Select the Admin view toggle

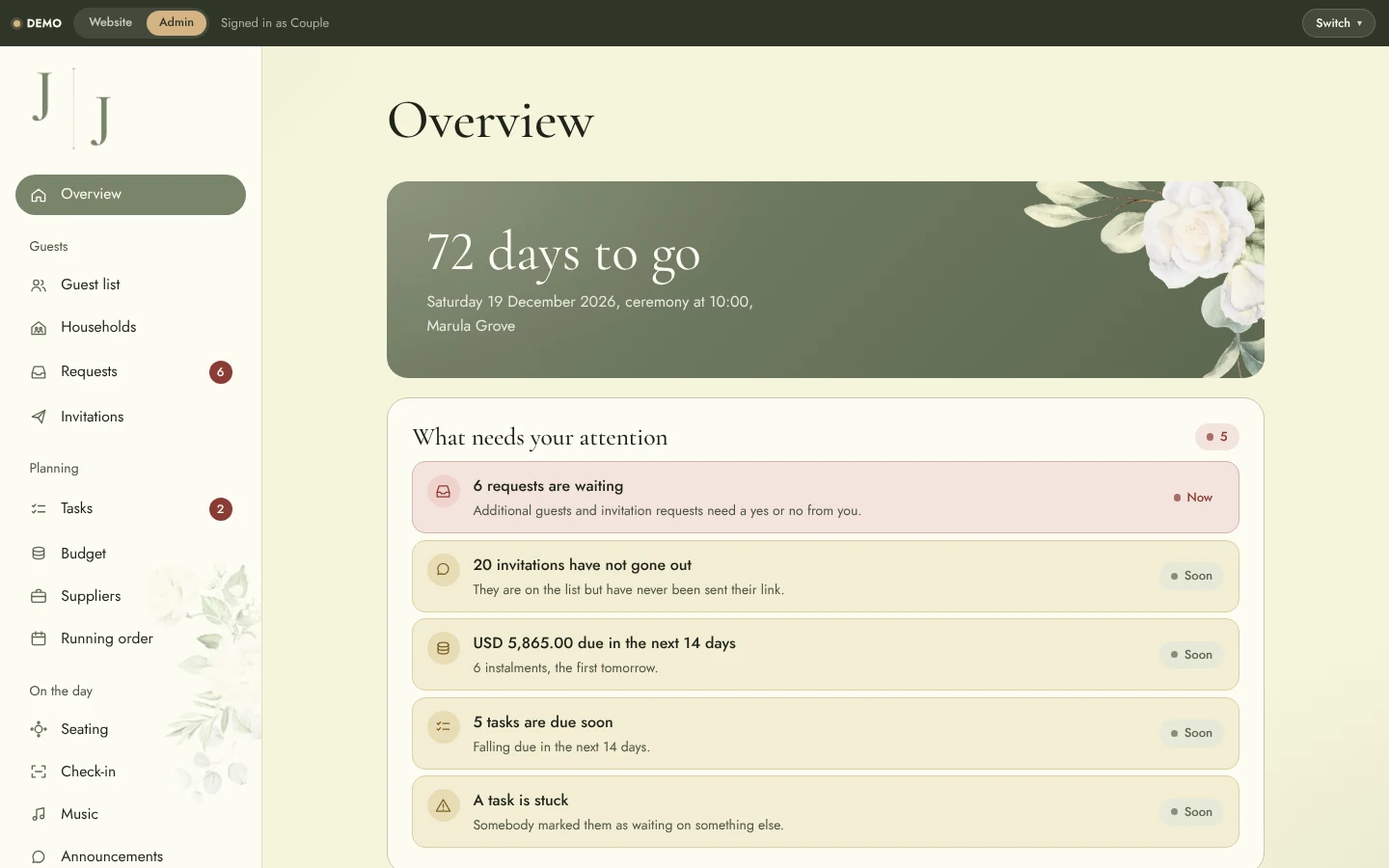[x=177, y=22]
